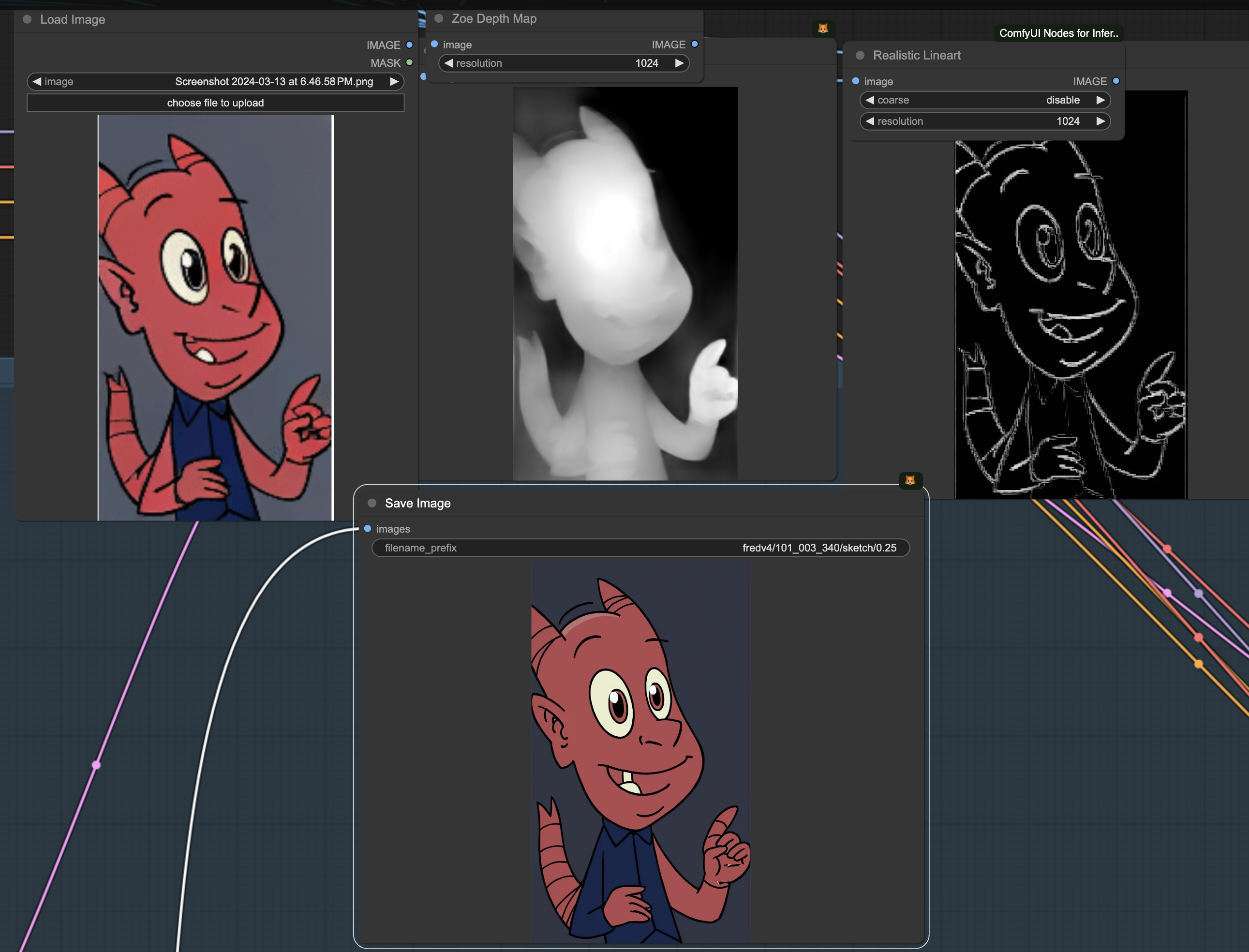This screenshot has height=952, width=1249.
Task: Switch coarse option with right arrow
Action: (1100, 100)
